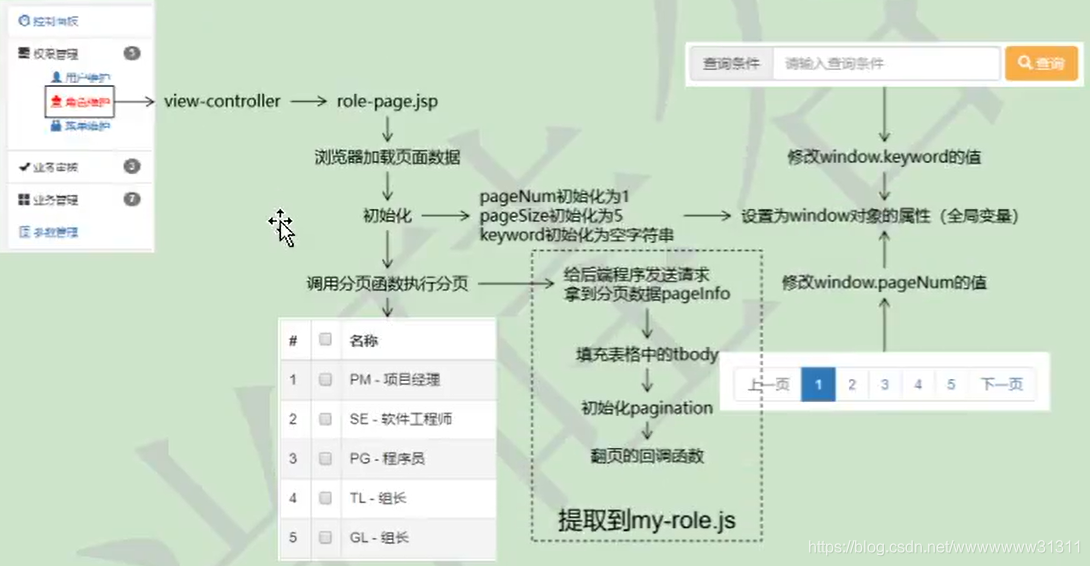
Task: Check the PG - 程序员 row checkbox
Action: point(325,458)
